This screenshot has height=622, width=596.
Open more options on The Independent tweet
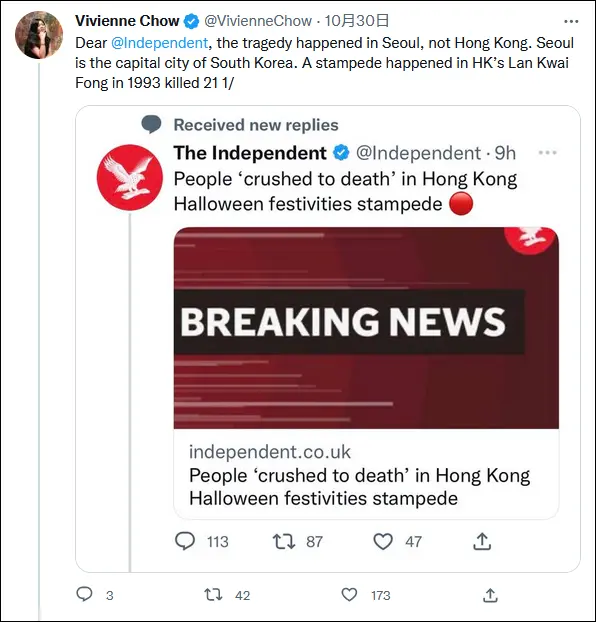pyautogui.click(x=548, y=153)
